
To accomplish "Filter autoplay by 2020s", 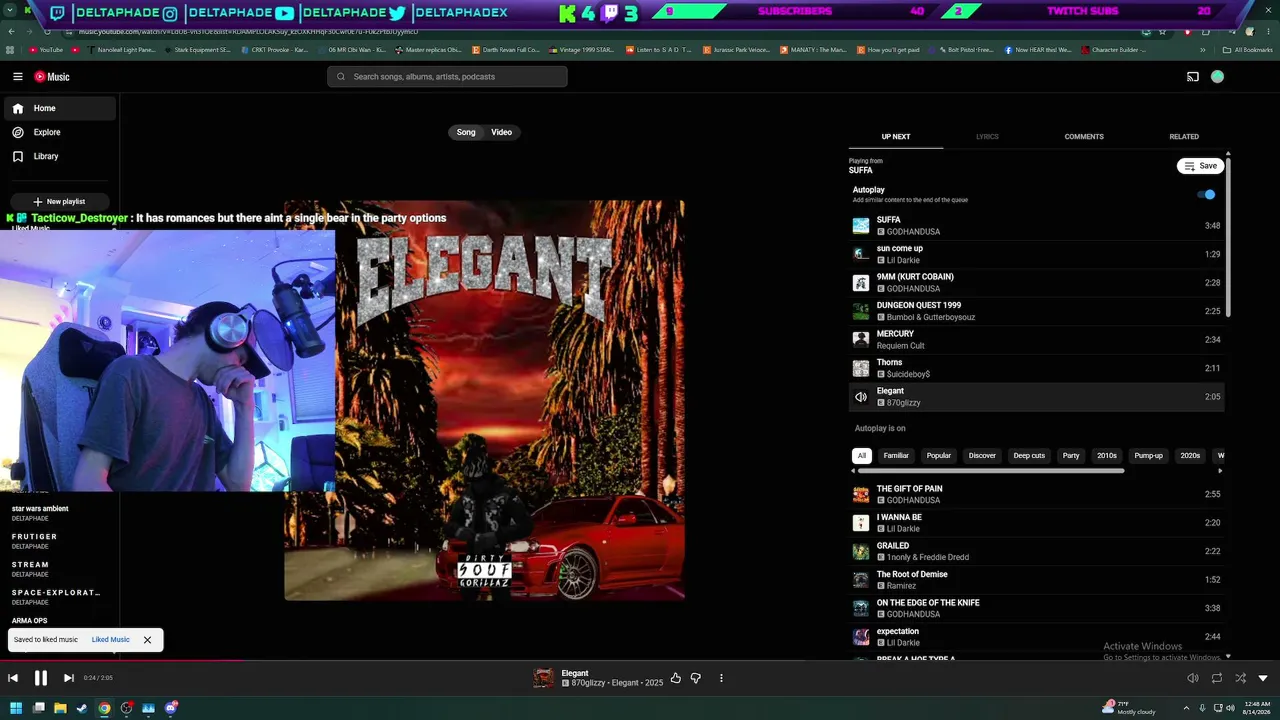I will tap(1190, 456).
